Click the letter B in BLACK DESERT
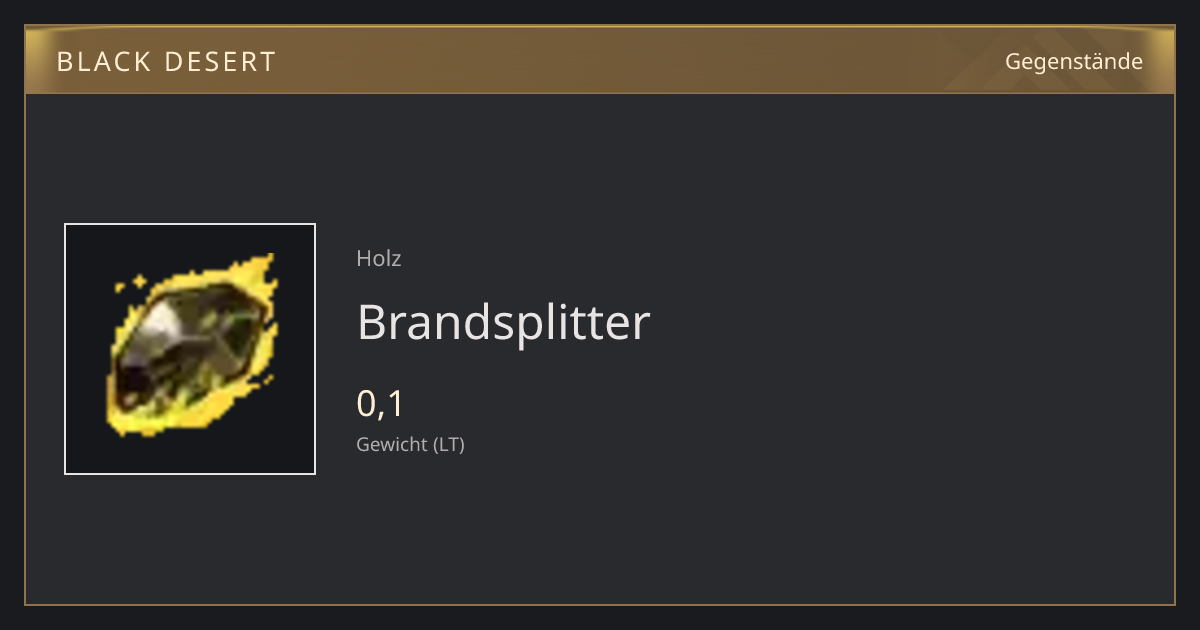 pos(65,62)
